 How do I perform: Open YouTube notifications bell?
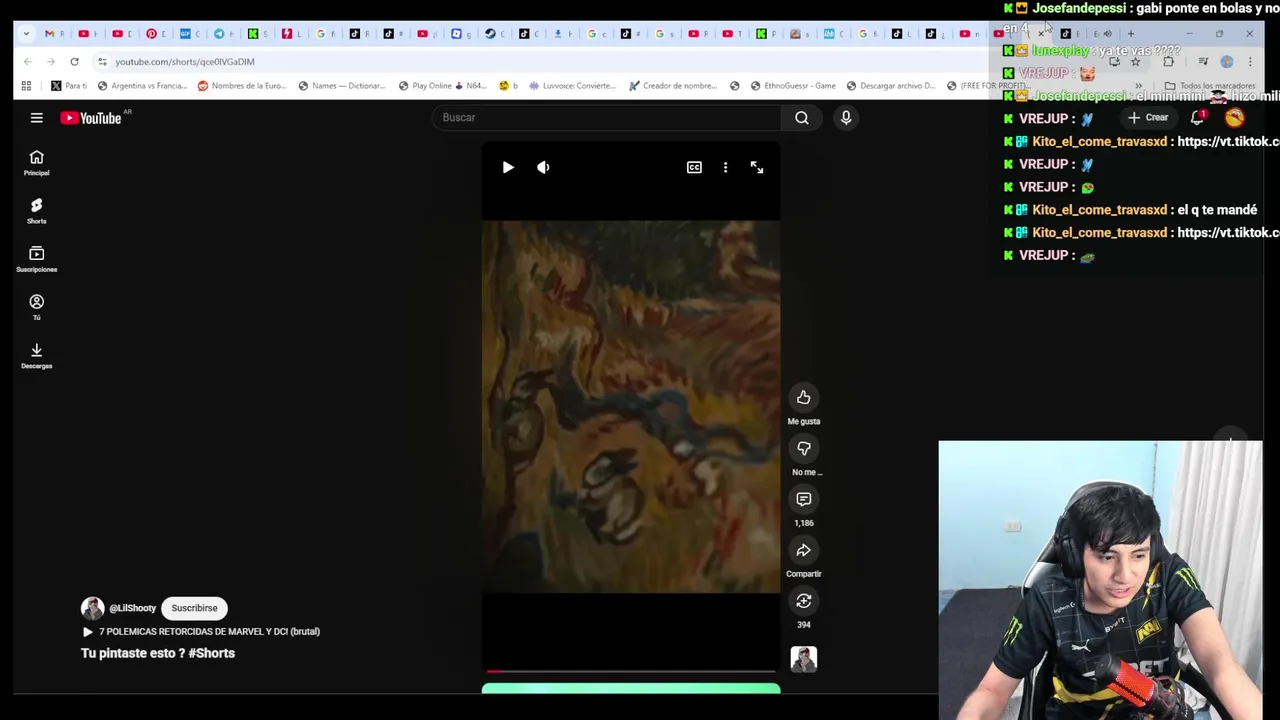tap(1197, 118)
